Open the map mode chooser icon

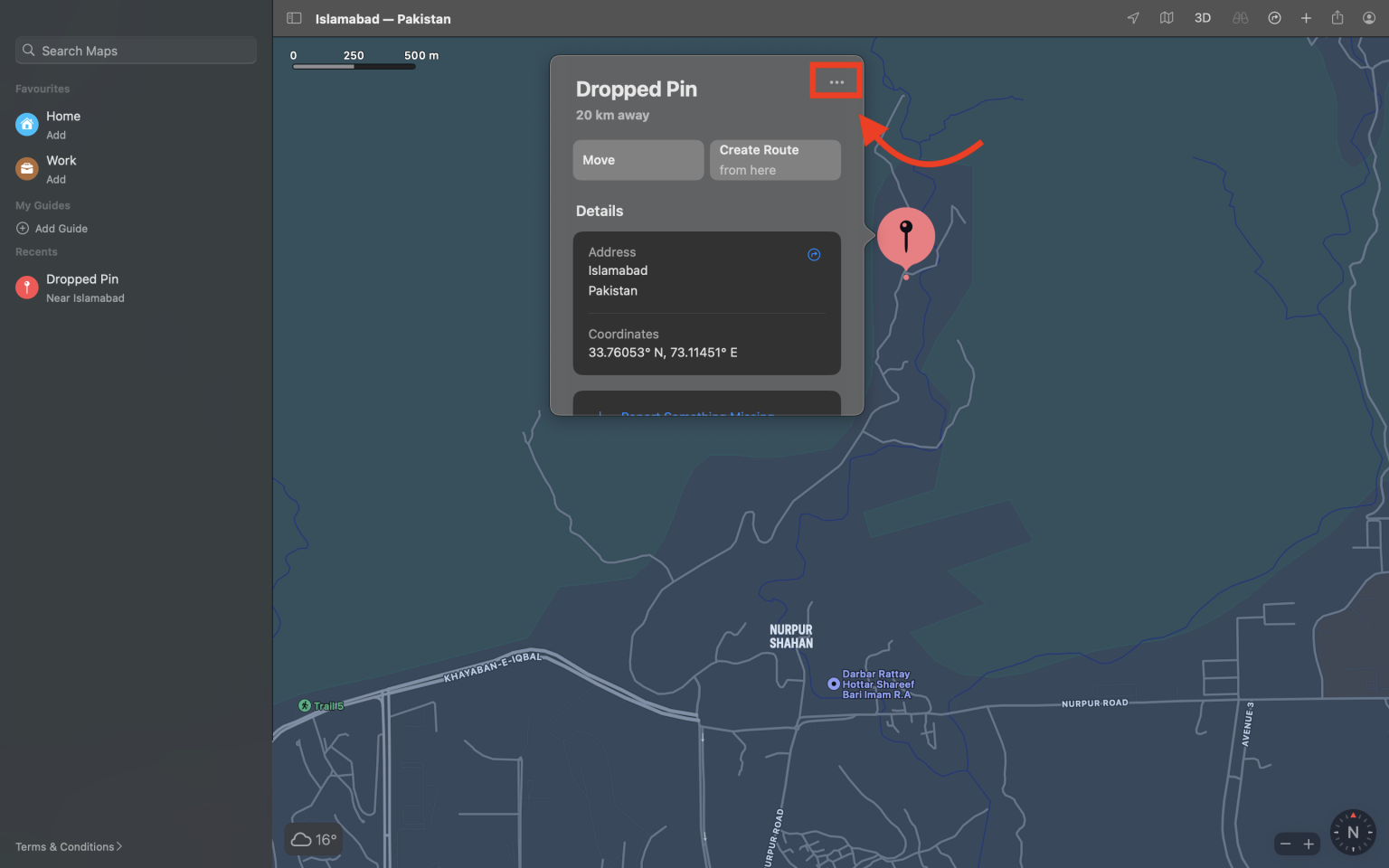[x=1167, y=17]
